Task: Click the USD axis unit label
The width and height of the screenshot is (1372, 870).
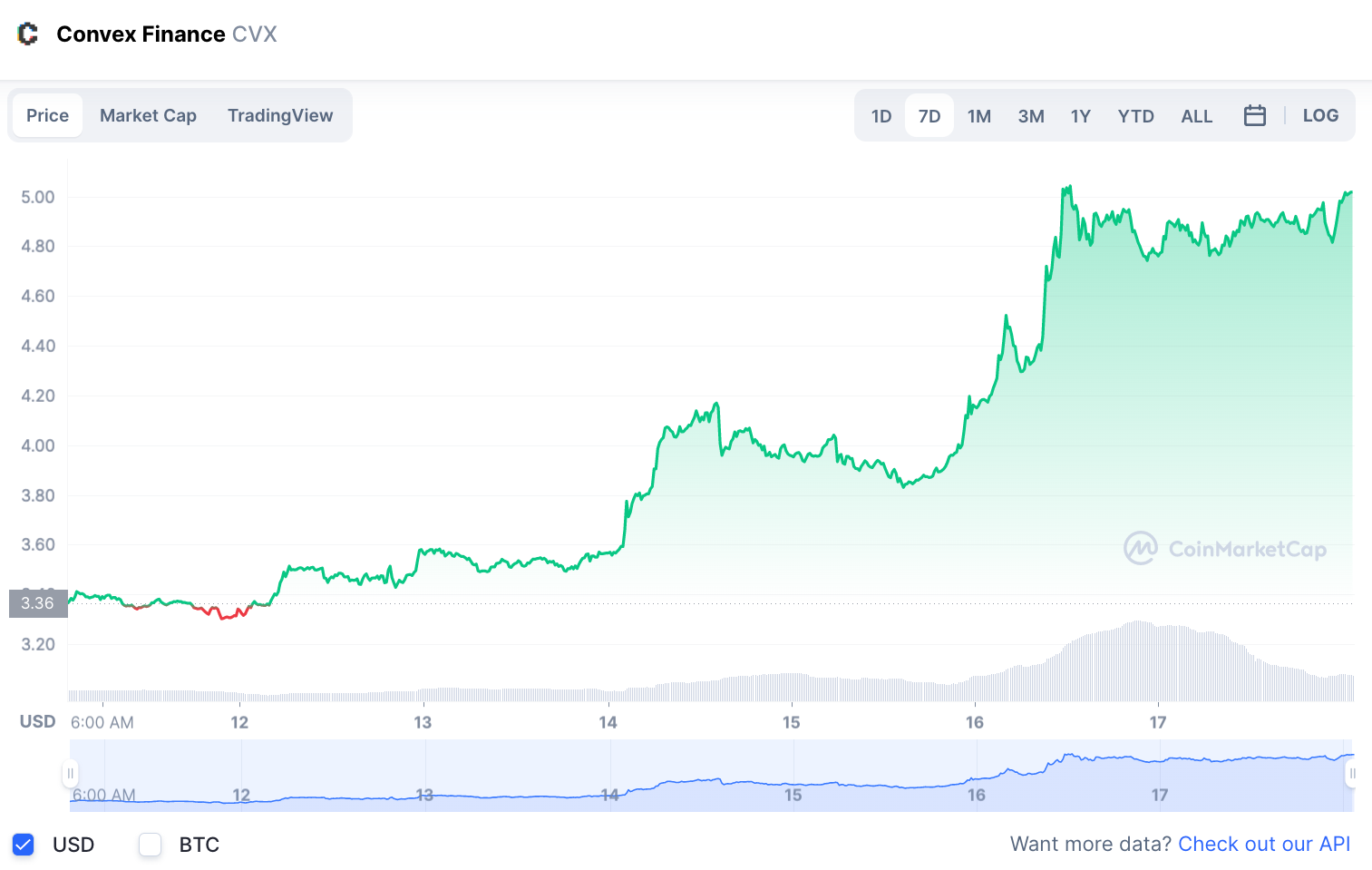Action: tap(38, 721)
